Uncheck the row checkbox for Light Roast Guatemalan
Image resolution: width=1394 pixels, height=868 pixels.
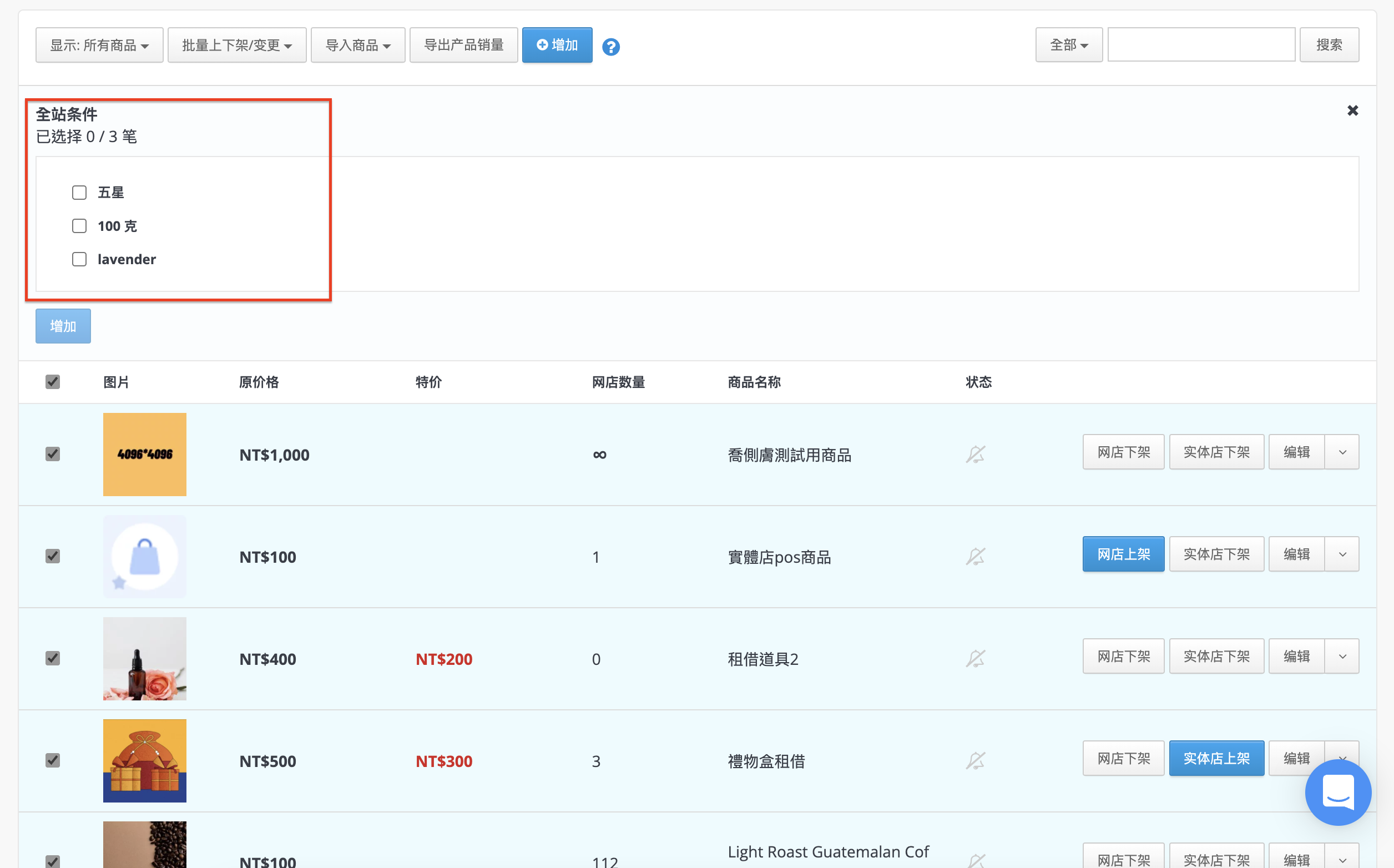click(53, 861)
